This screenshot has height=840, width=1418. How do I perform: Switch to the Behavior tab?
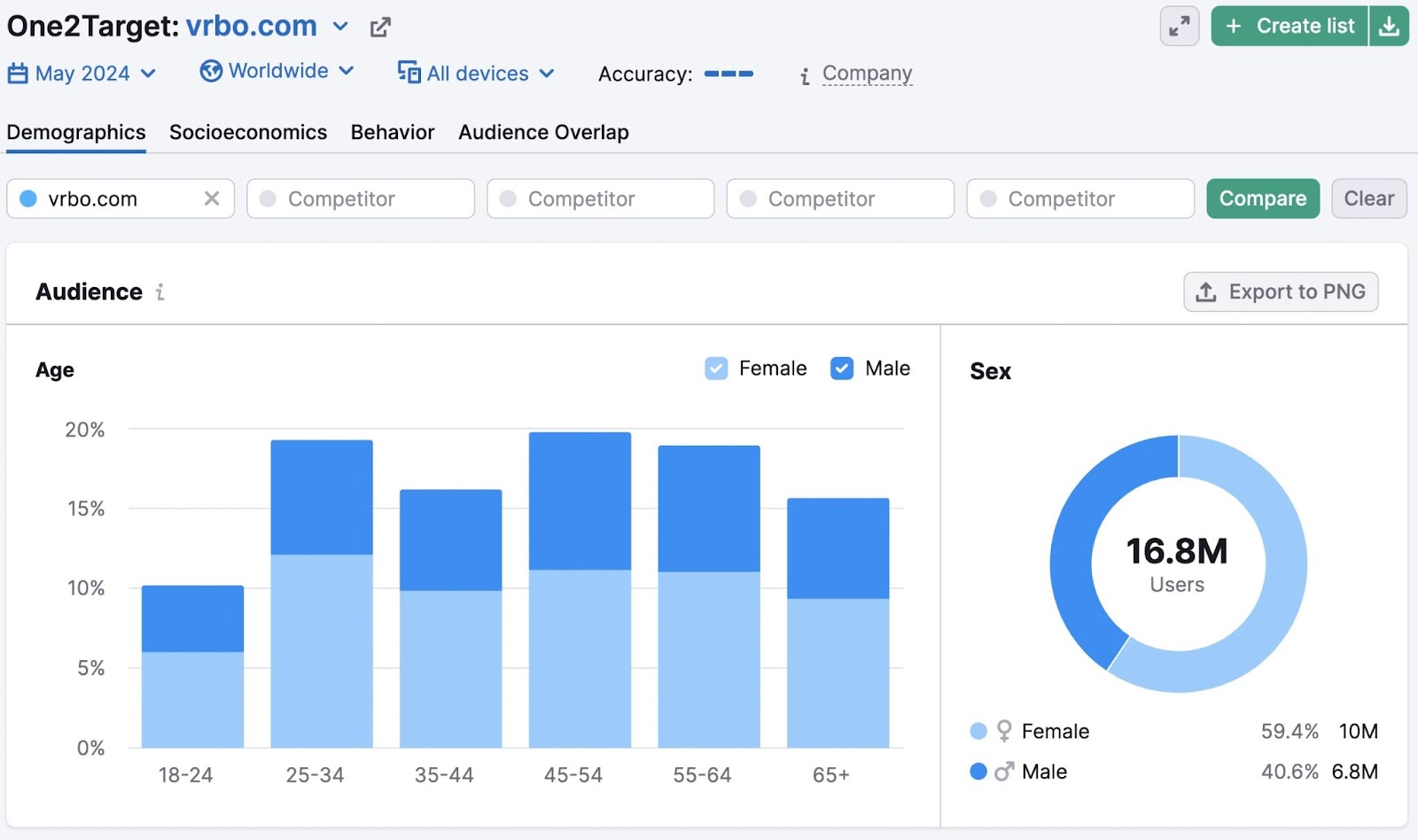coord(393,132)
